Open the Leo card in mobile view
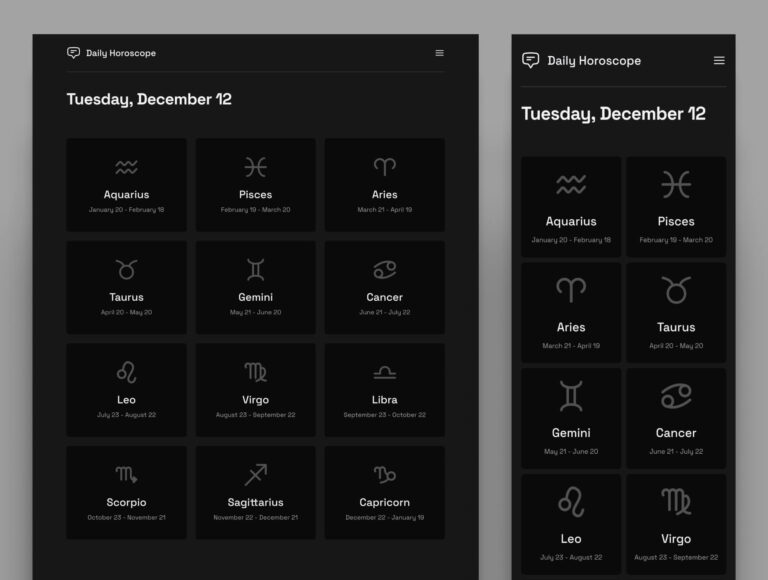Screen dimensions: 768x580 [571, 524]
